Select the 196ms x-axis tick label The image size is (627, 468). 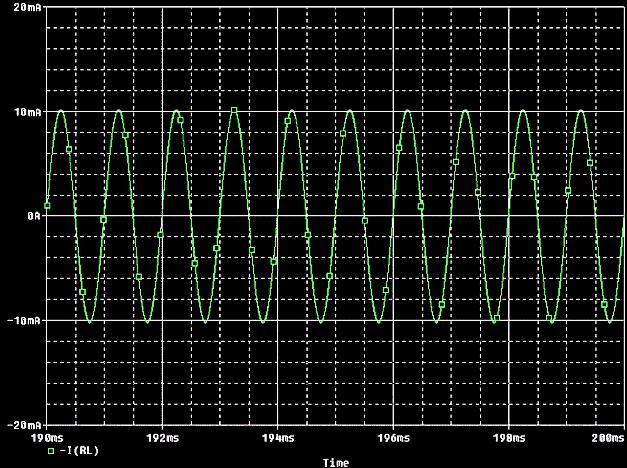click(x=394, y=438)
